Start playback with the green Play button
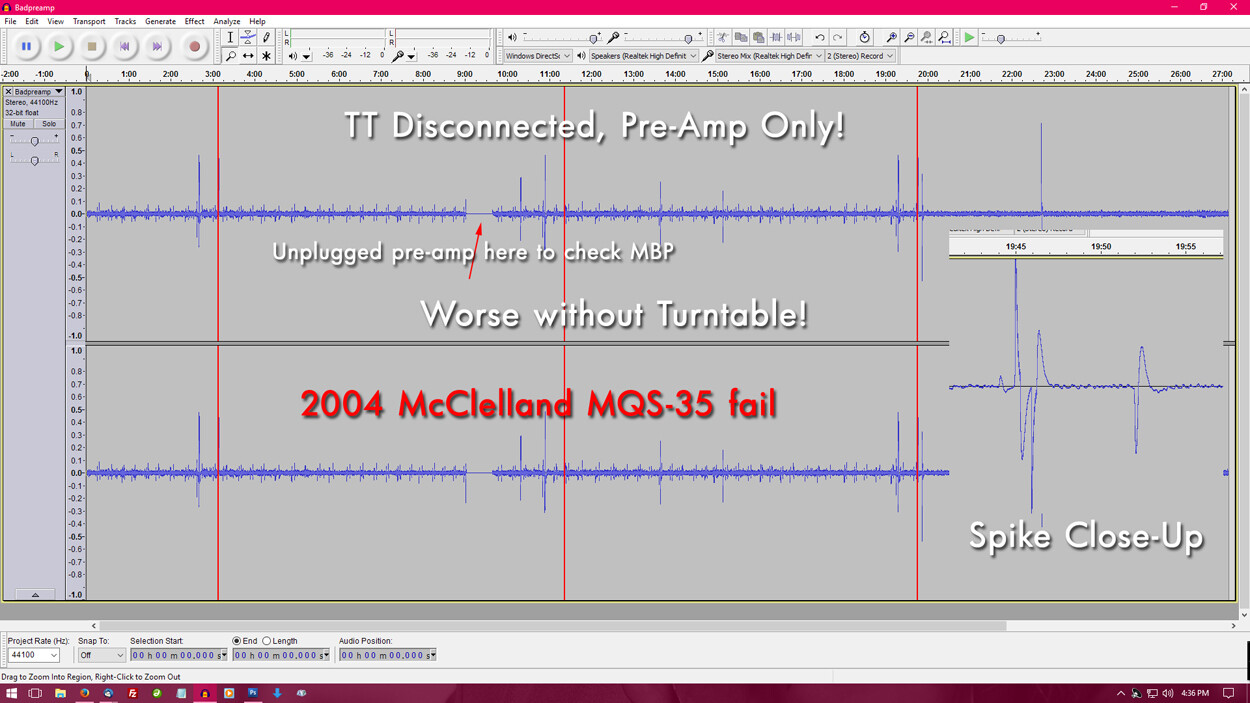 pyautogui.click(x=59, y=46)
